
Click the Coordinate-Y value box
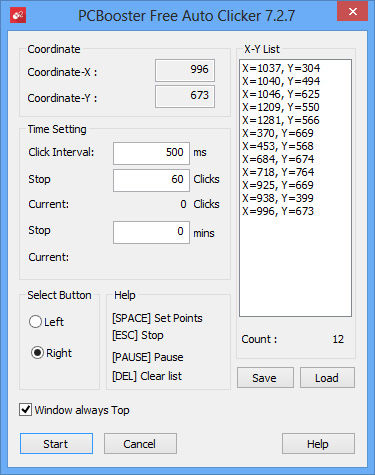point(185,96)
